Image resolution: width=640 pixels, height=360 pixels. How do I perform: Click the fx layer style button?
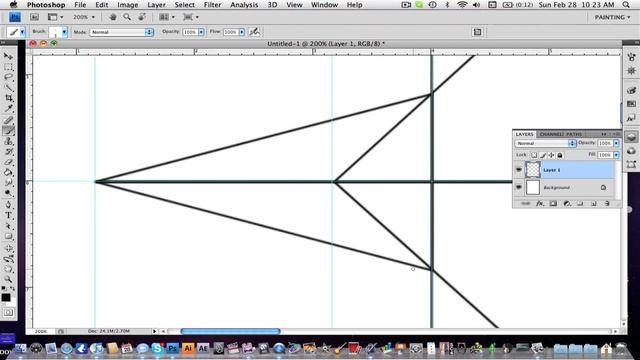(x=540, y=203)
